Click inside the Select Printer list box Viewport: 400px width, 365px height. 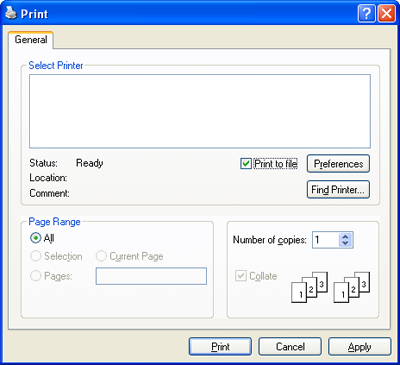[x=200, y=111]
